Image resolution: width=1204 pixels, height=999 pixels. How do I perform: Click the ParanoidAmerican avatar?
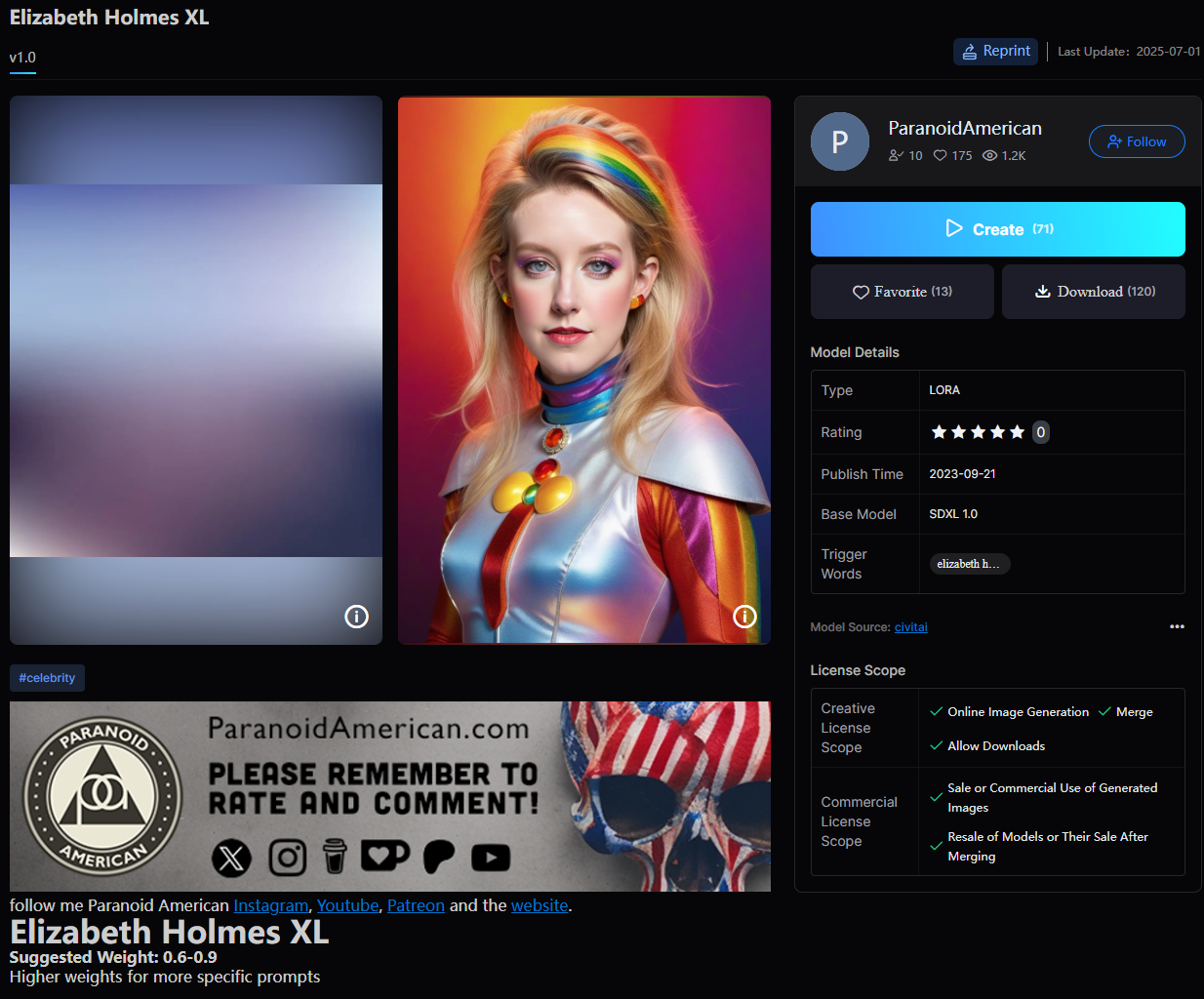click(x=840, y=141)
